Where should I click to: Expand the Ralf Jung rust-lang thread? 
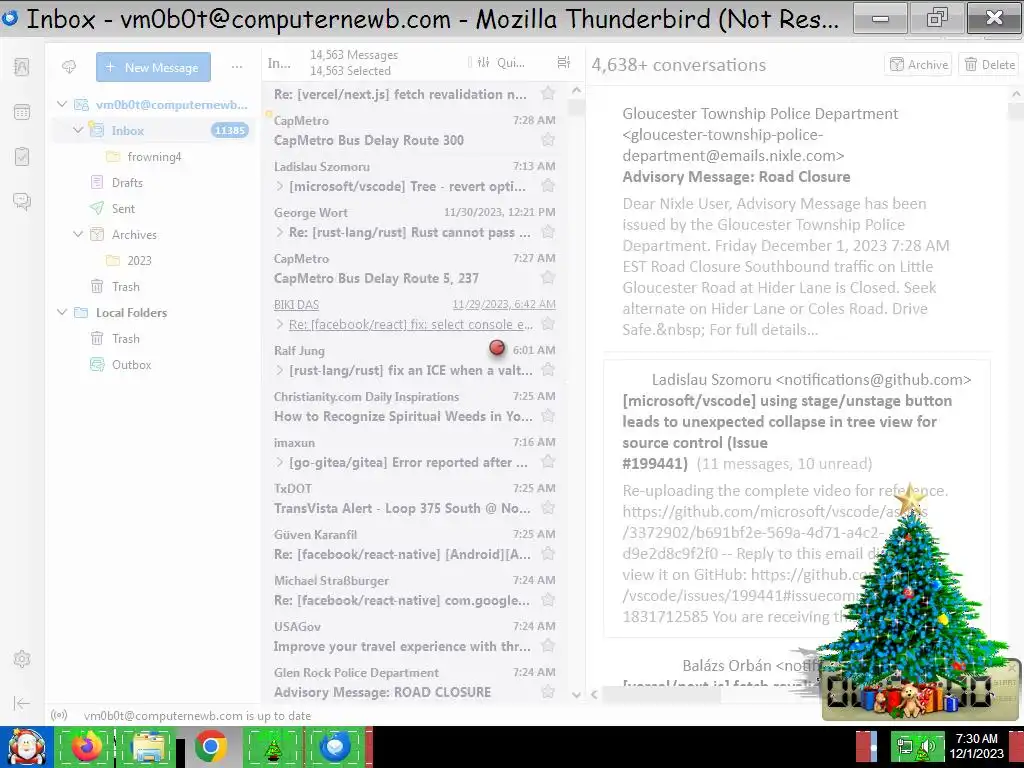[280, 370]
